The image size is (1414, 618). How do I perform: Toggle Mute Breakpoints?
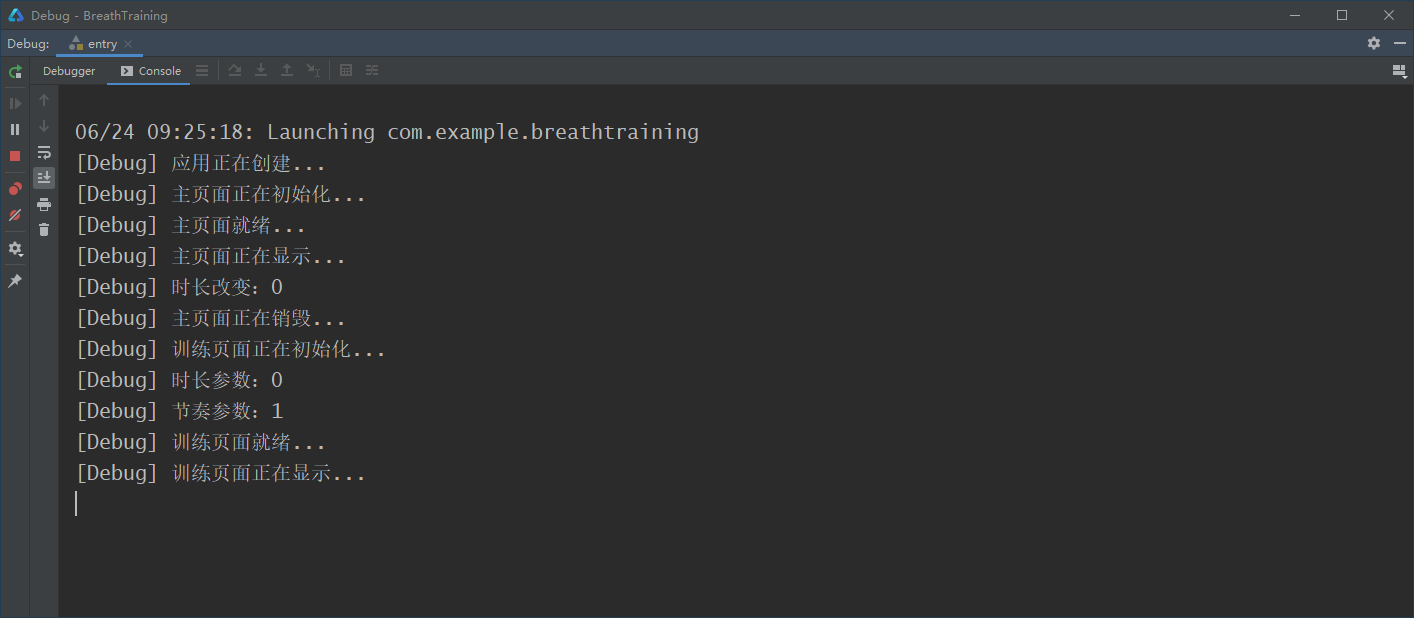pyautogui.click(x=15, y=215)
